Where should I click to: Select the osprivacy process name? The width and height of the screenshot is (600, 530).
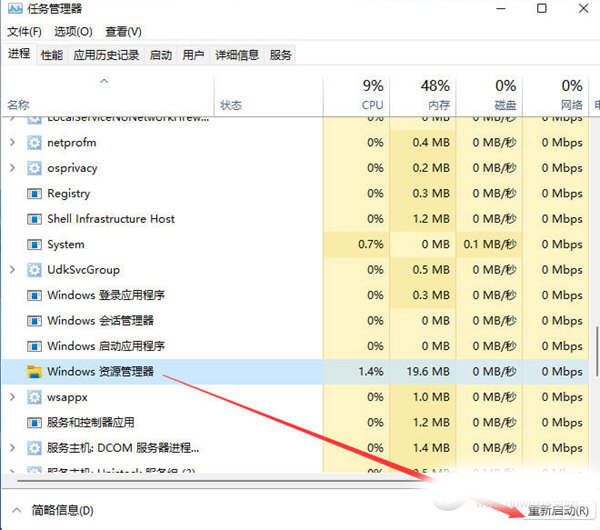(x=72, y=168)
